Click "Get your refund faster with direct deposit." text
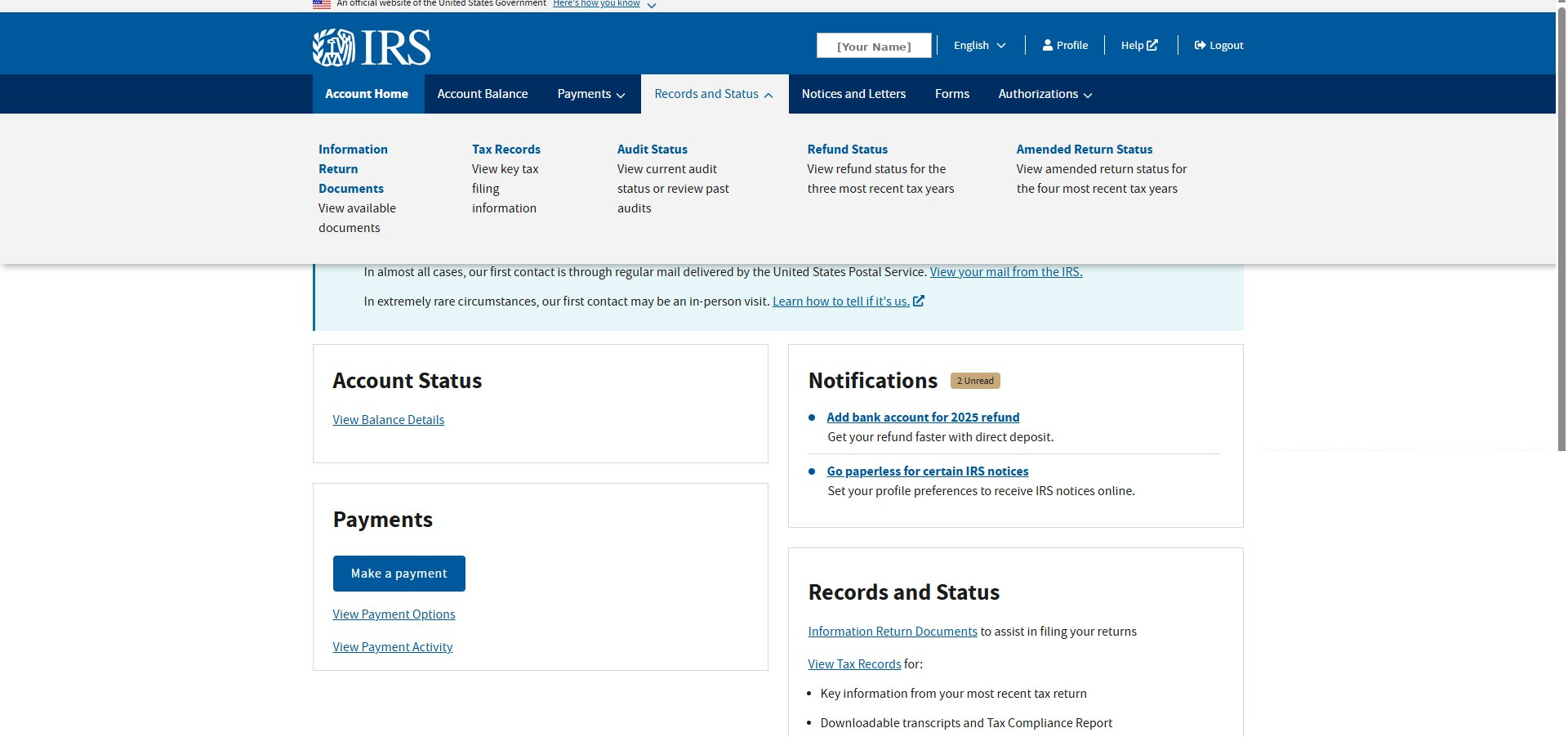 (x=941, y=437)
